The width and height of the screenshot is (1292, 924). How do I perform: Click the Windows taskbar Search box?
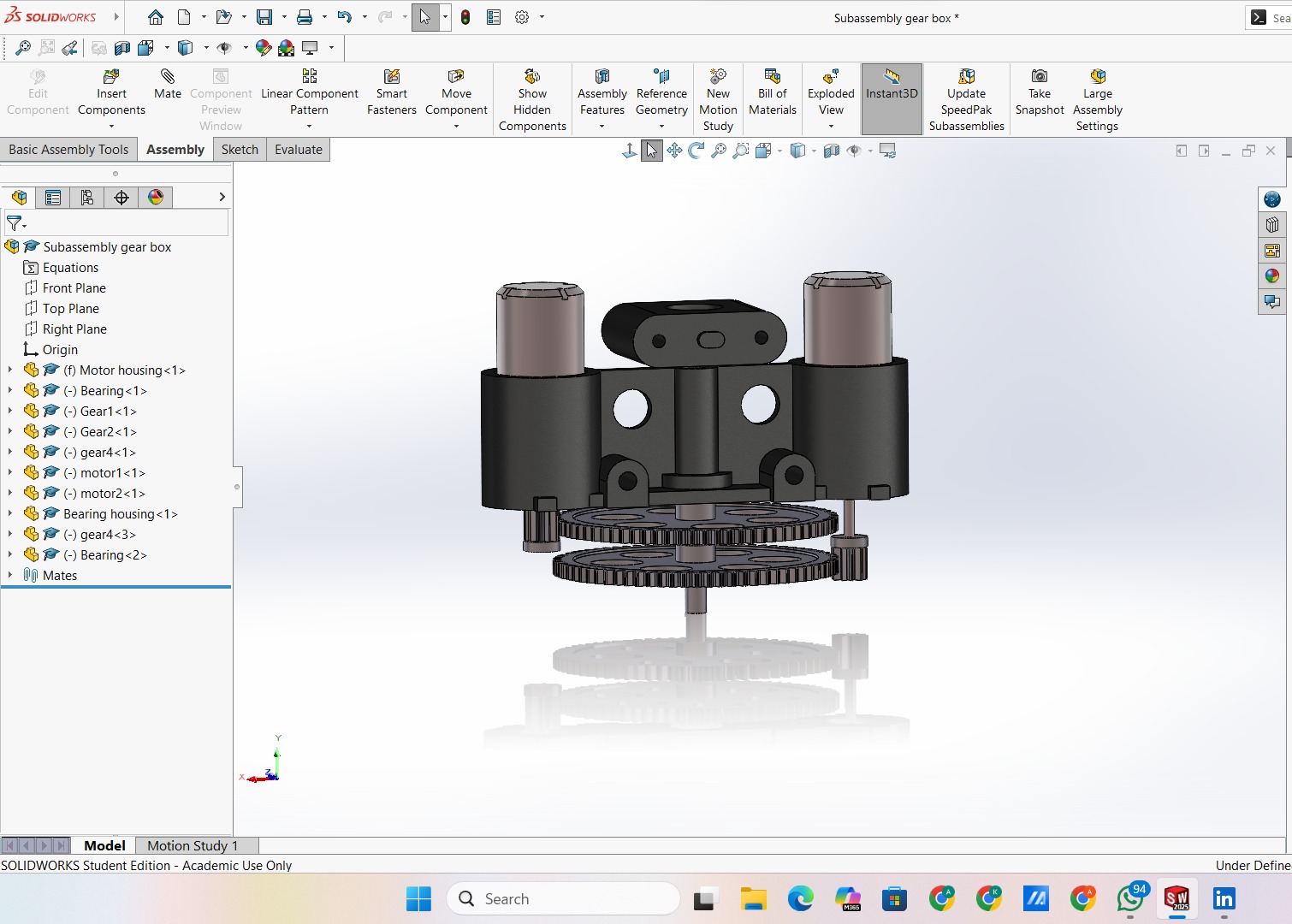(x=563, y=899)
